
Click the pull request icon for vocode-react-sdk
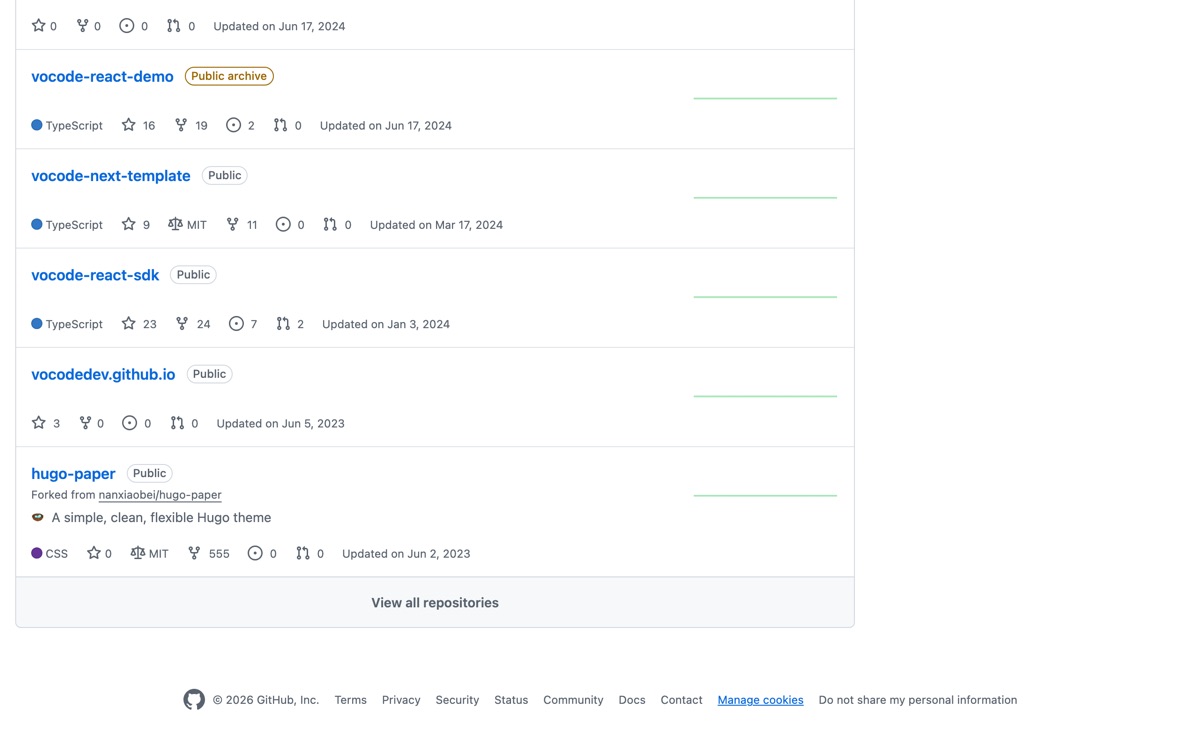(x=283, y=323)
